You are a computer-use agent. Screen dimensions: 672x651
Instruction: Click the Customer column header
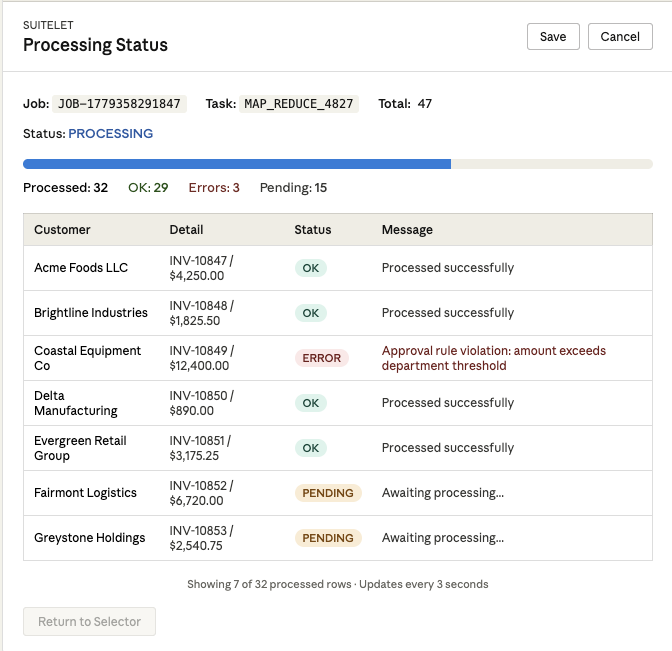tap(62, 230)
